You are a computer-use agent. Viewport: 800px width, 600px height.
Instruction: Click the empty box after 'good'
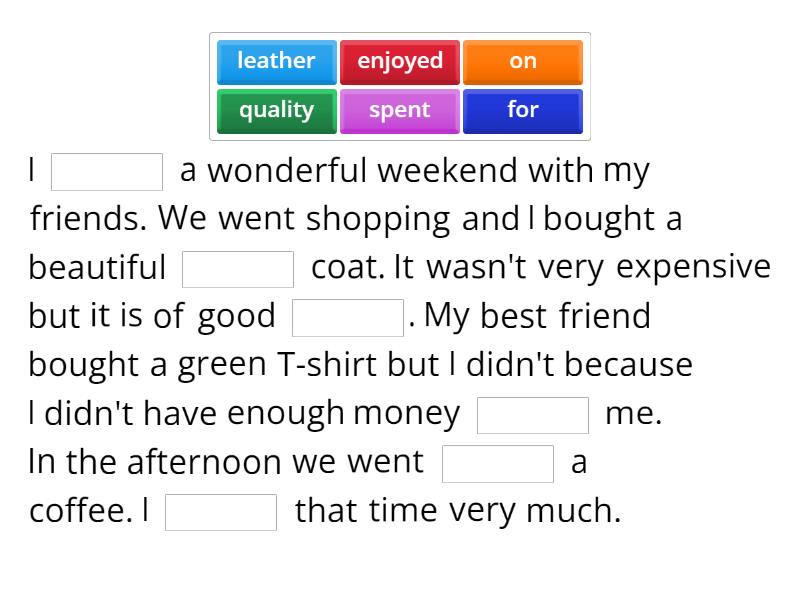[348, 318]
